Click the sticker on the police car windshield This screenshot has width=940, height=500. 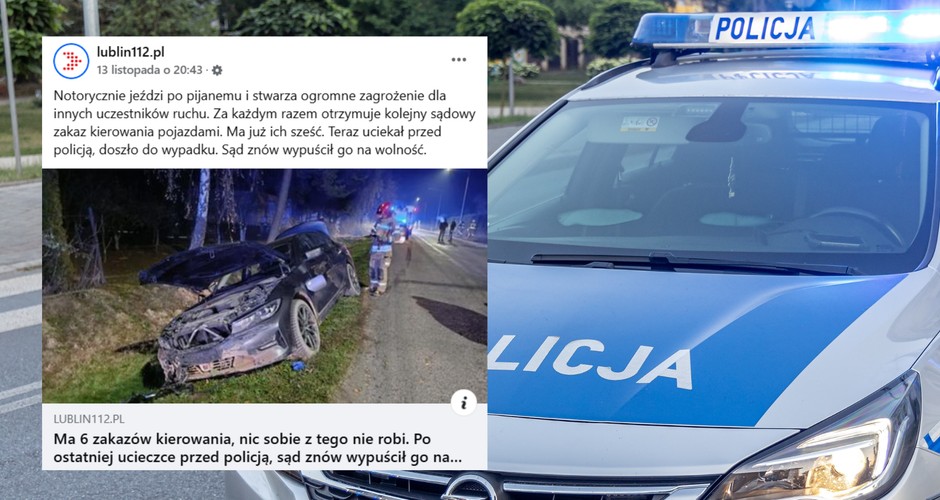point(639,124)
